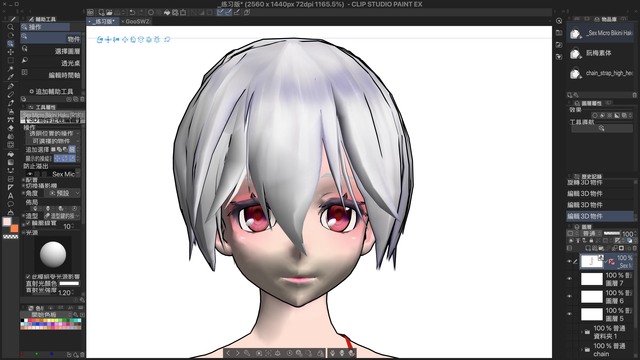Screen dimensions: 640x360
Task: Click the light source sphere preview
Action: pyautogui.click(x=53, y=254)
